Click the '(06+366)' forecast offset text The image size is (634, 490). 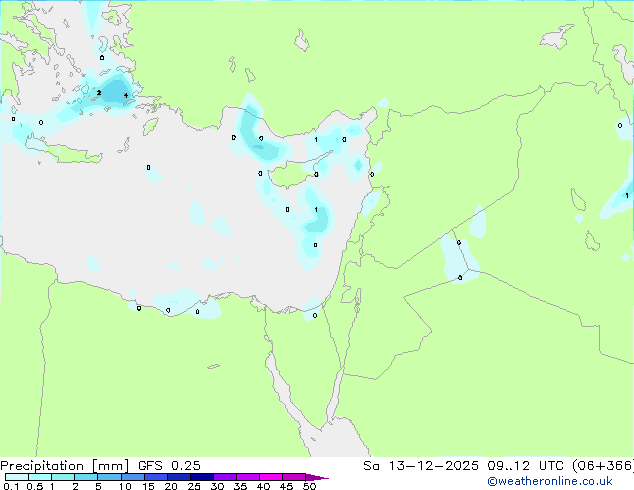[x=603, y=466]
